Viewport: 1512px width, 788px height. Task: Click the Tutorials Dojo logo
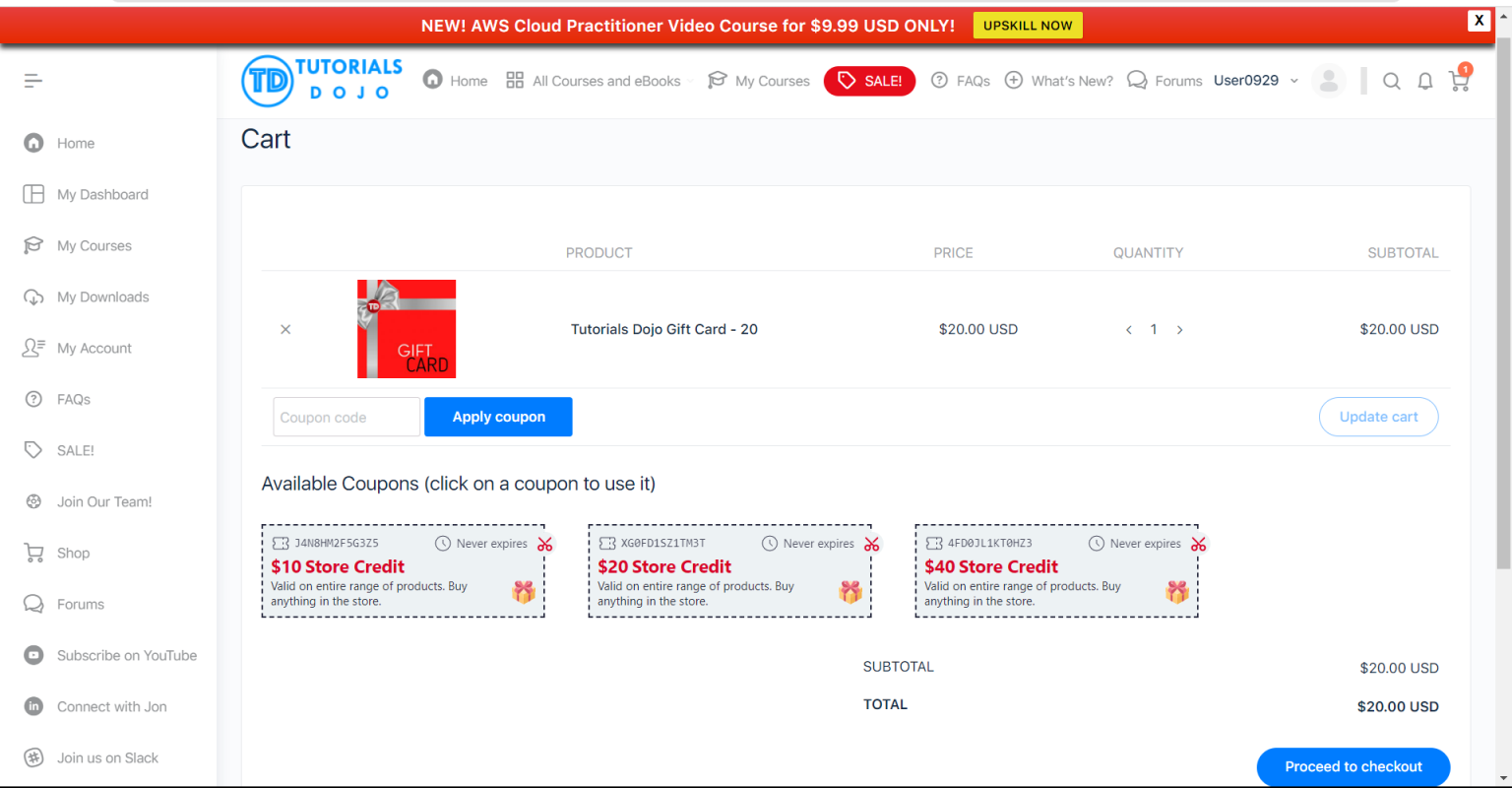click(322, 81)
